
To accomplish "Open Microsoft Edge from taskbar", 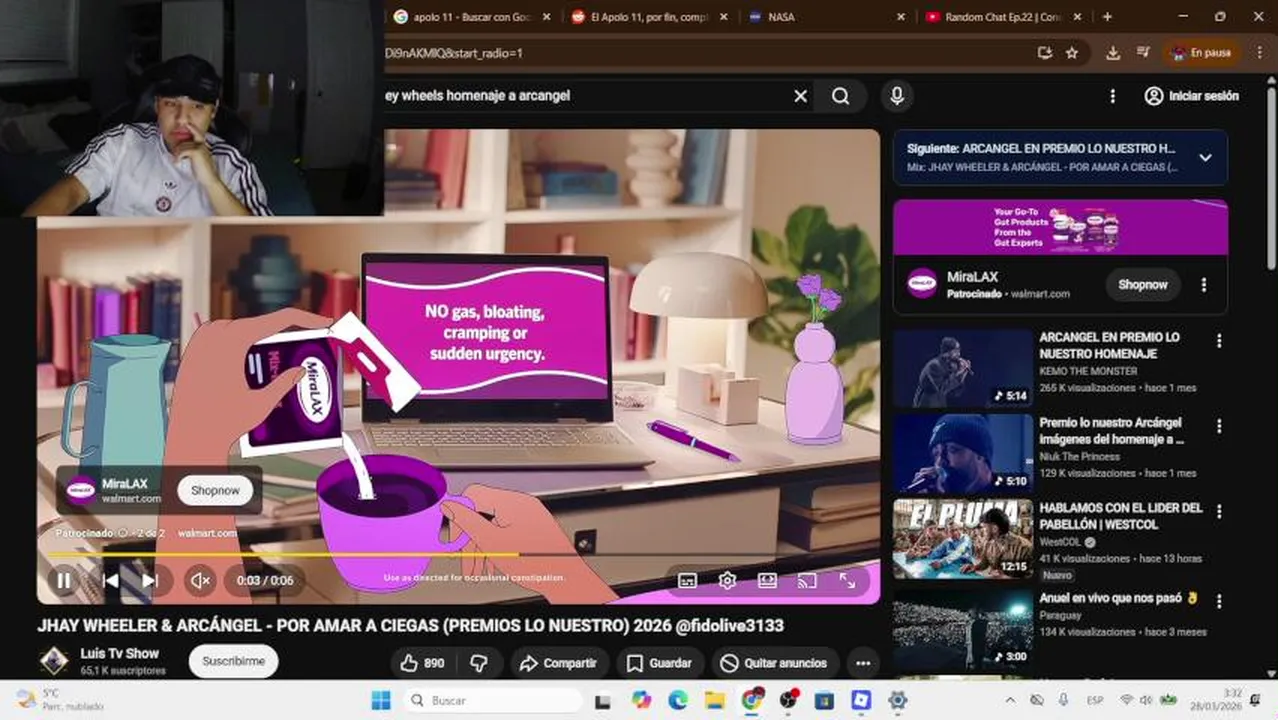I will coord(677,700).
